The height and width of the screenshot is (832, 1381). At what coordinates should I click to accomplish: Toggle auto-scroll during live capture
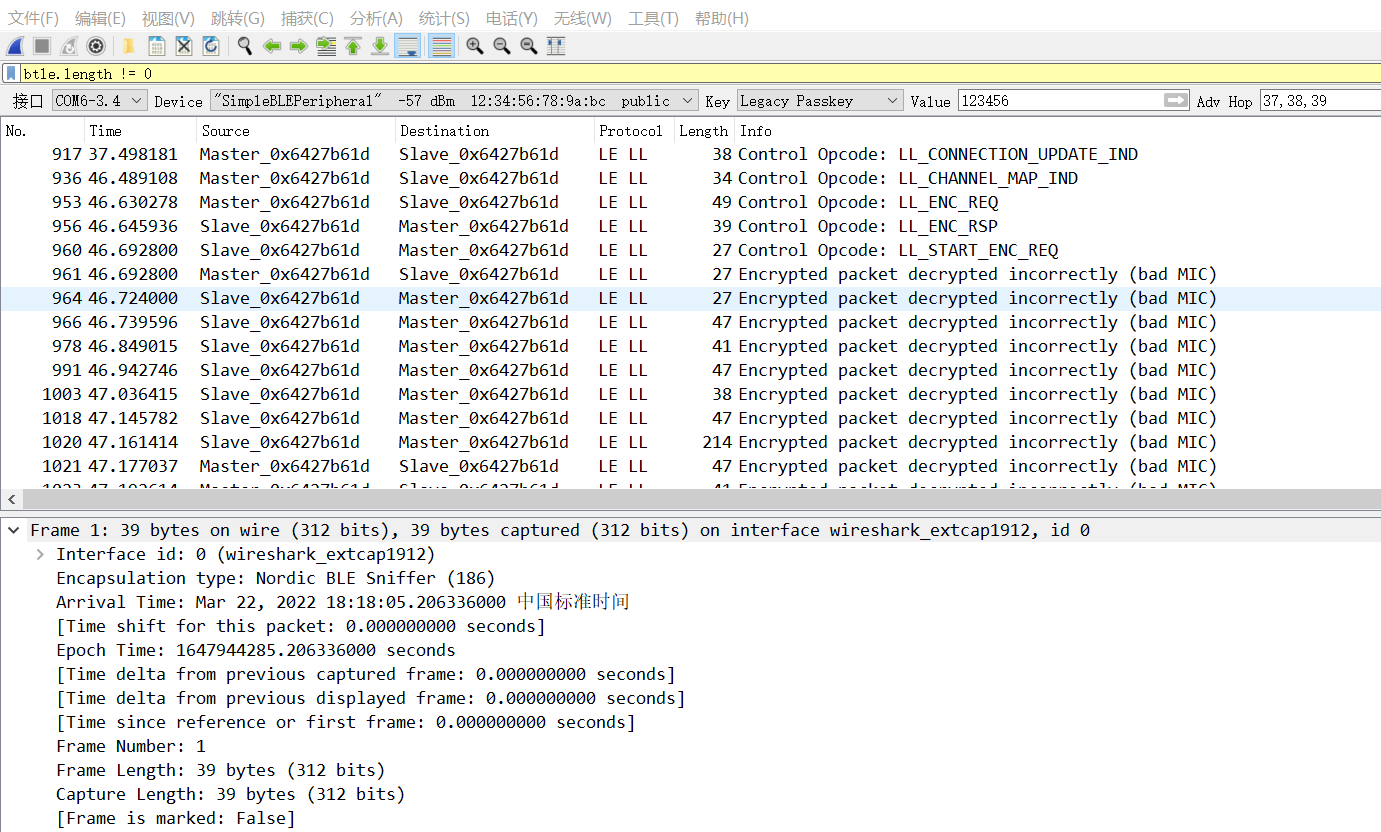click(x=407, y=46)
